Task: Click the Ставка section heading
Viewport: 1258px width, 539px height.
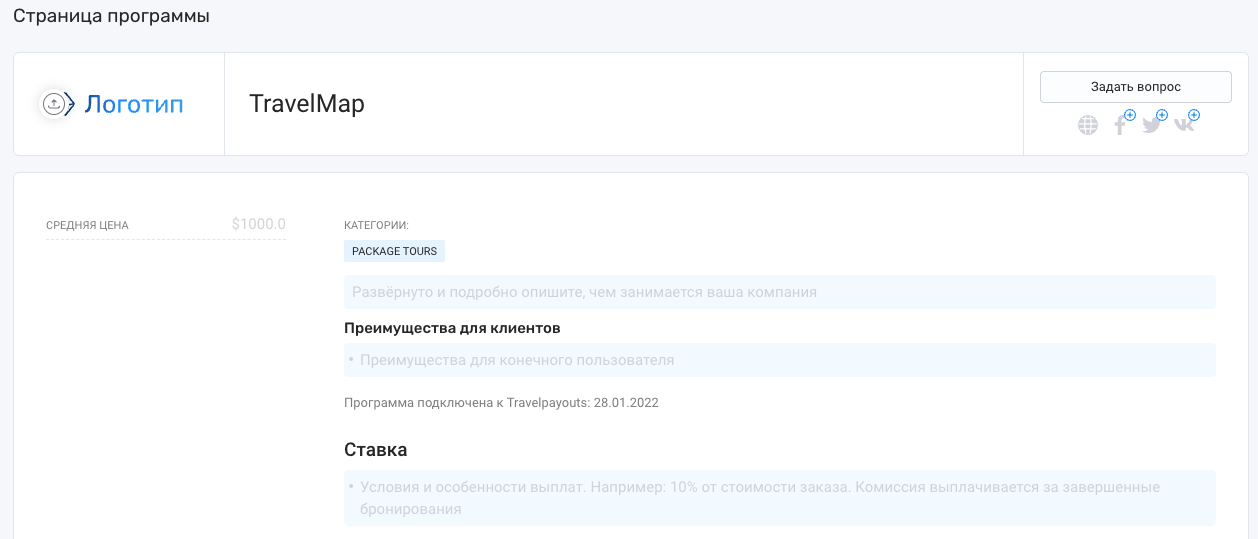Action: 376,450
